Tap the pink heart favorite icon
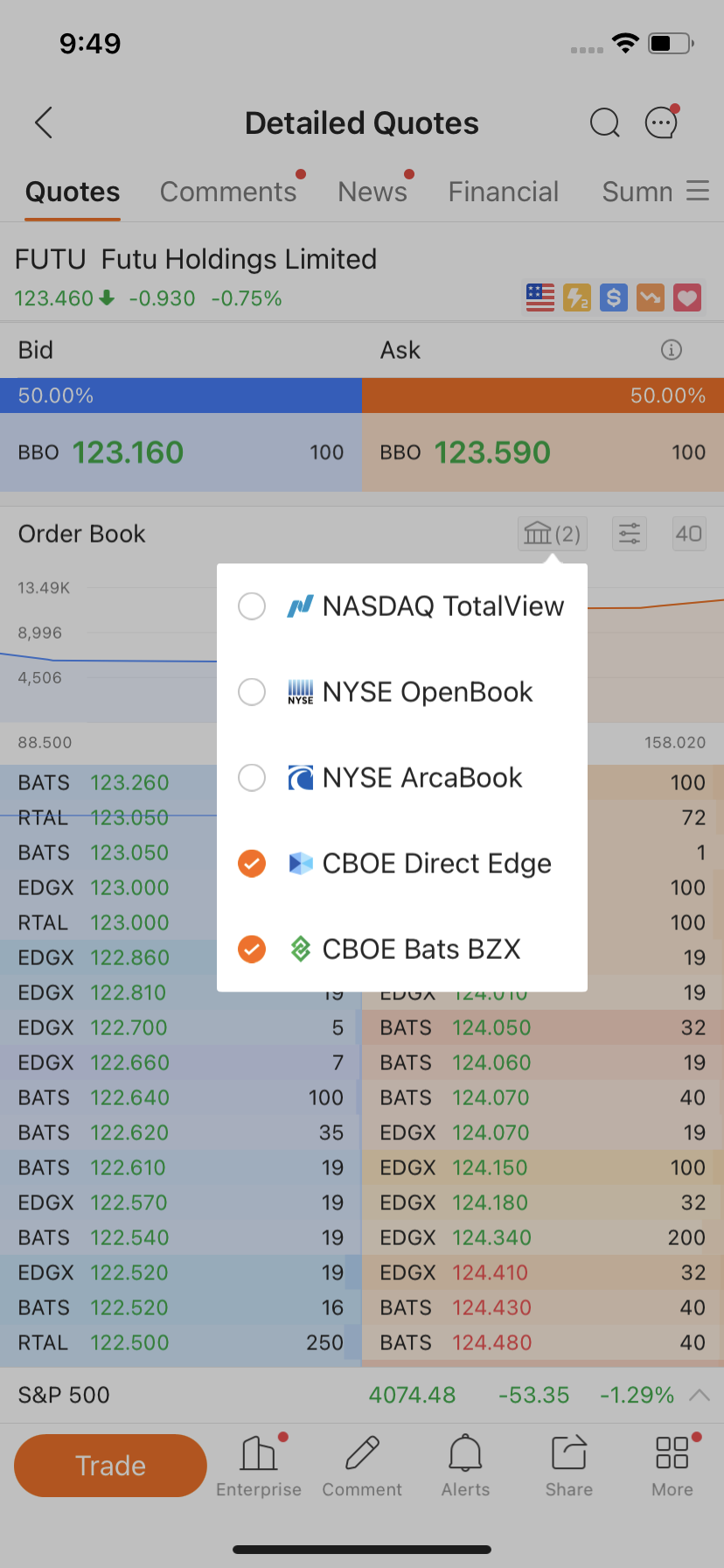Image resolution: width=724 pixels, height=1568 pixels. pyautogui.click(x=687, y=297)
